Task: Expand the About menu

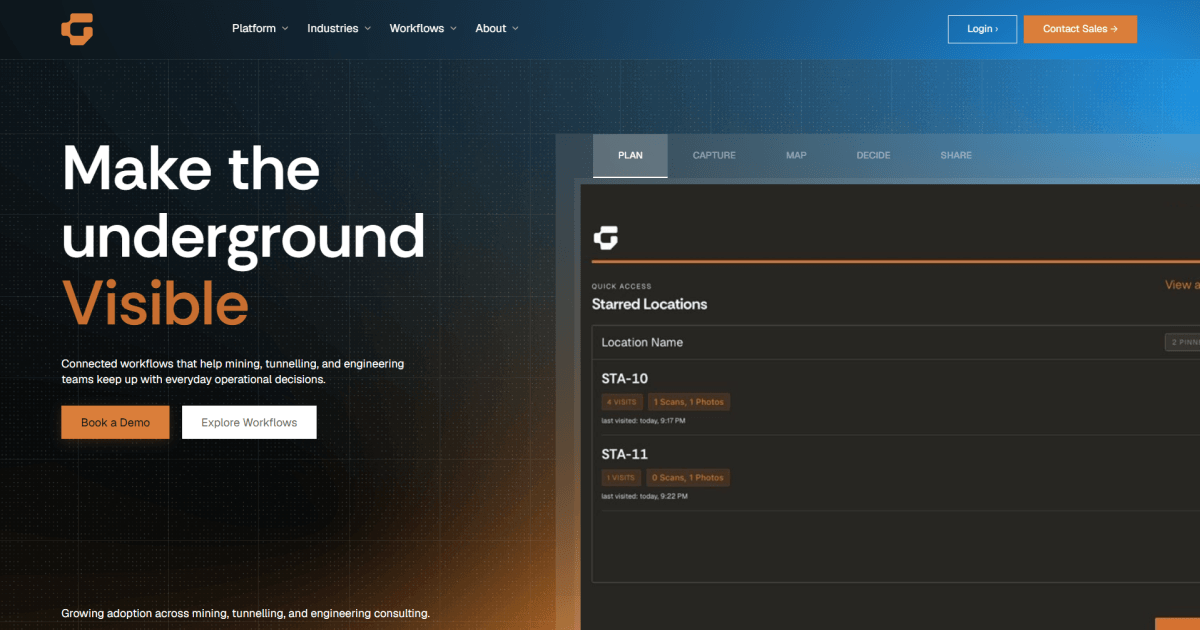Action: click(497, 28)
